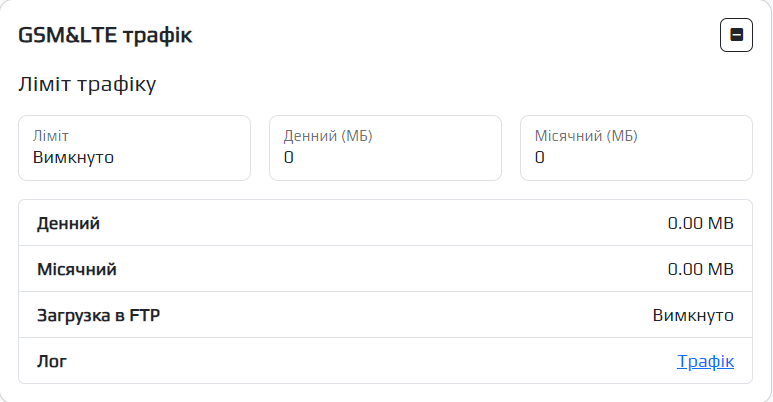Collapse the GSM&LTE трафік panel
The image size is (773, 402).
click(x=736, y=36)
